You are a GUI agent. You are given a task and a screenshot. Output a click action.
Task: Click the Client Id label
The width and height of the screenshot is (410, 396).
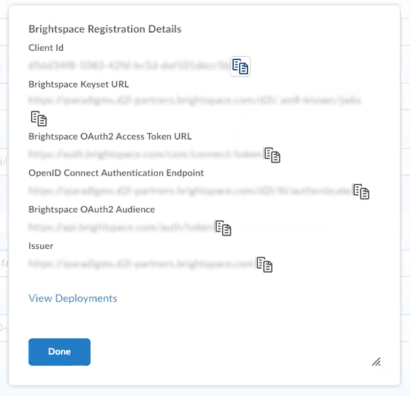click(46, 48)
